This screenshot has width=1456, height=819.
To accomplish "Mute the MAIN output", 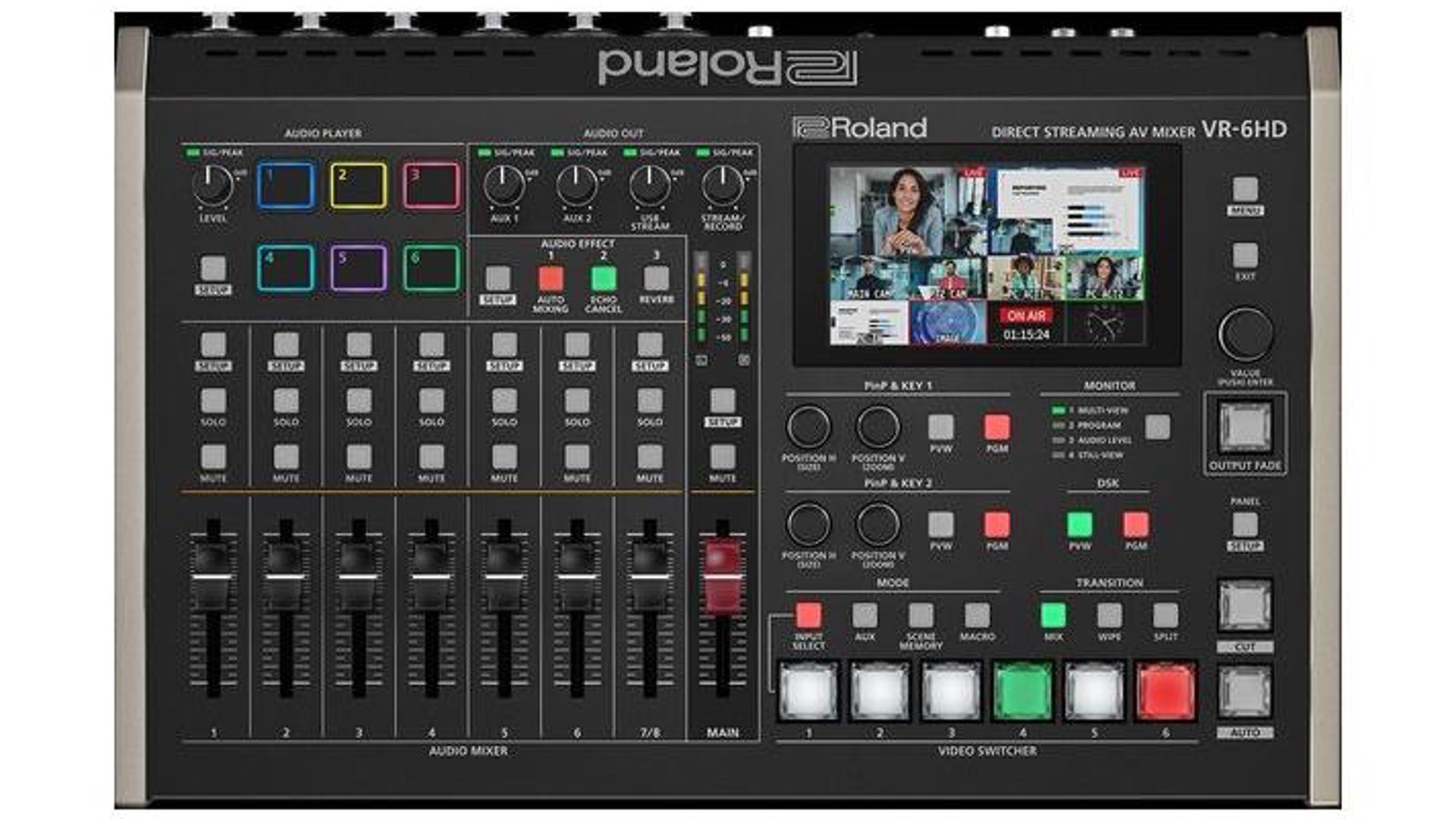I will click(723, 457).
